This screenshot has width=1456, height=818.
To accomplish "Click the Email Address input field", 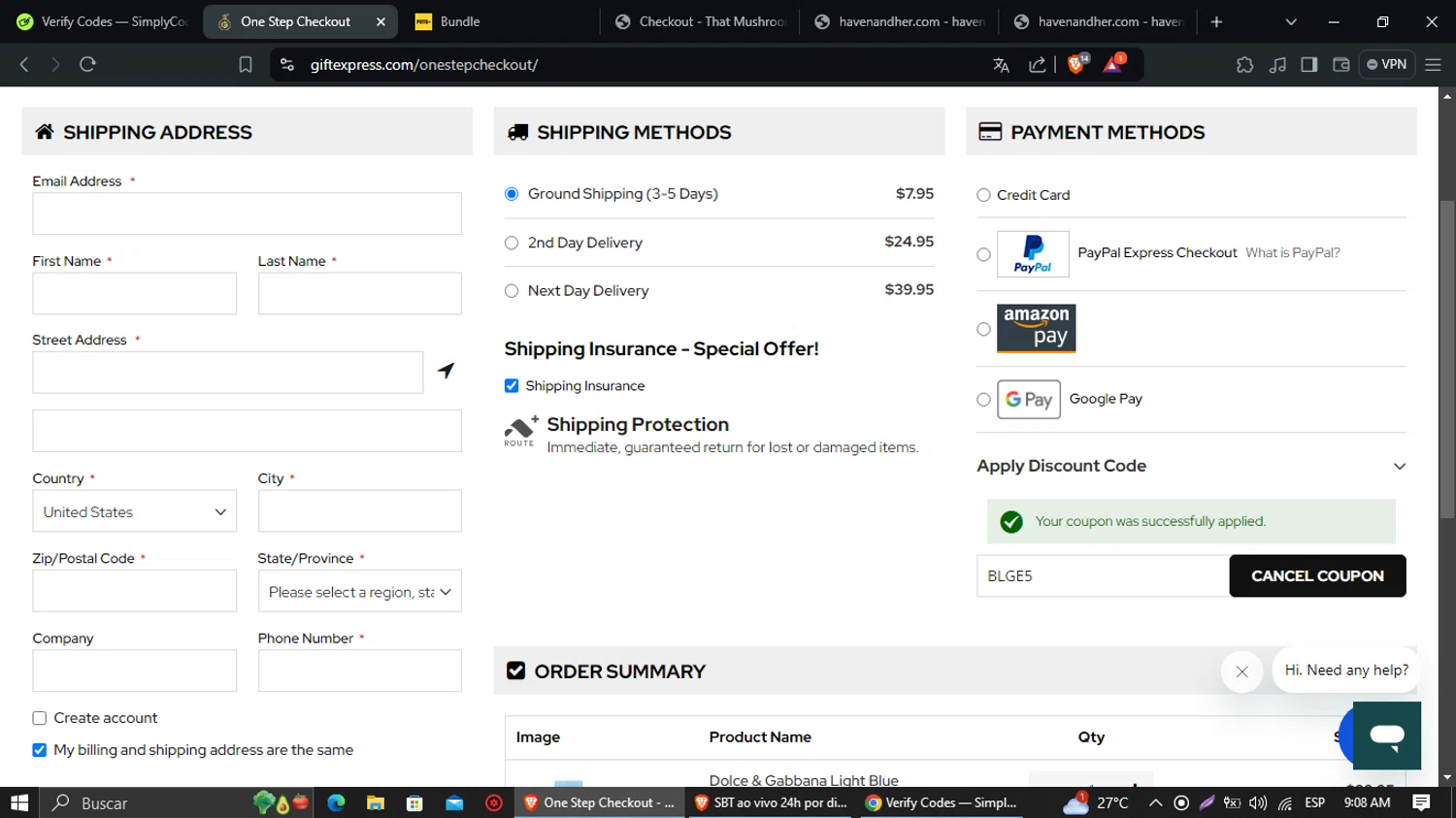I will coord(247,213).
